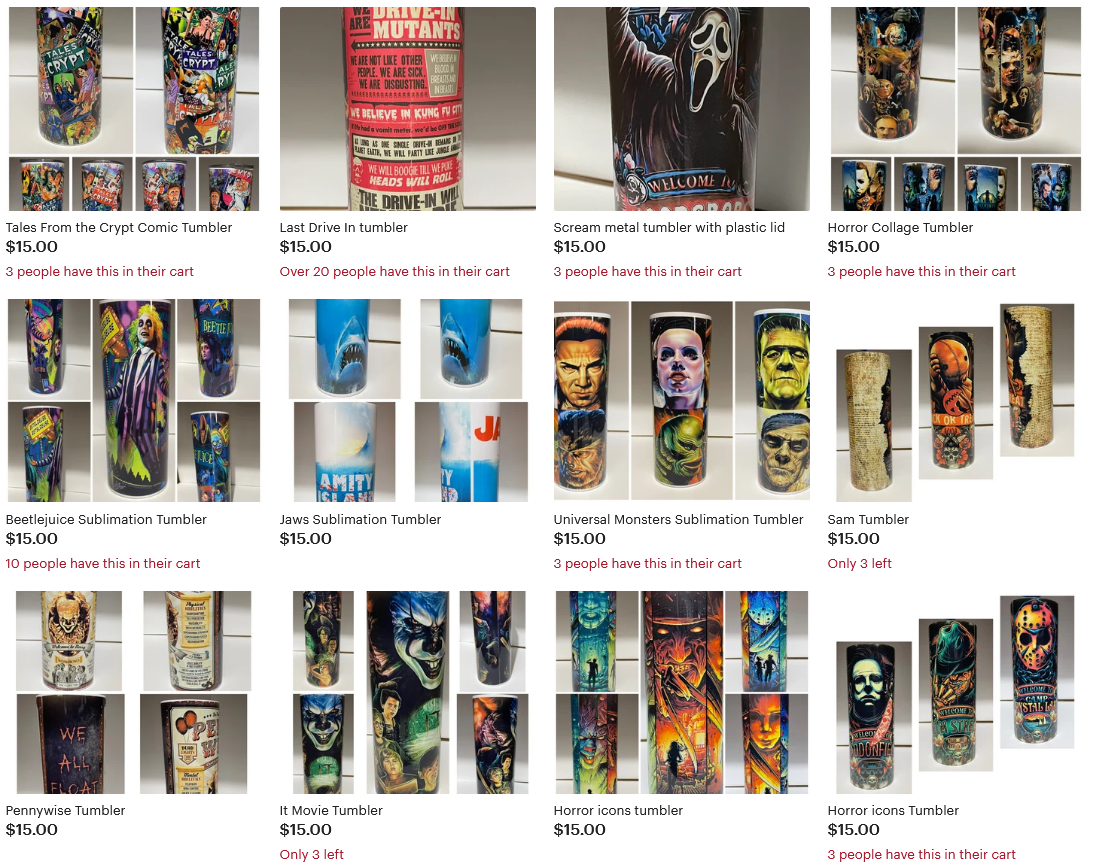The width and height of the screenshot is (1098, 866).
Task: View the Scream metal tumbler image
Action: point(681,109)
